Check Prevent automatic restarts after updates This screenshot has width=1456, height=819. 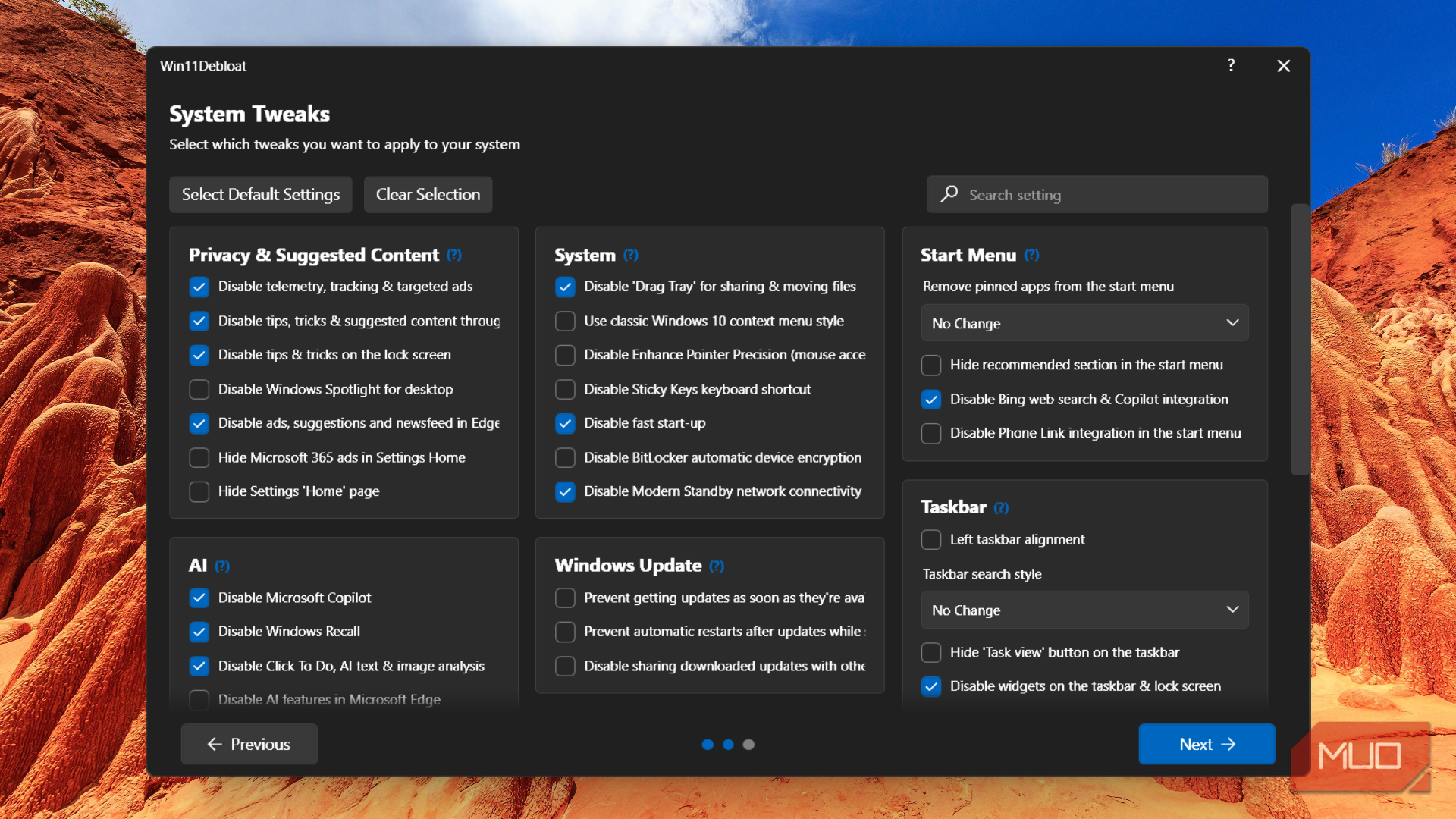(x=565, y=632)
